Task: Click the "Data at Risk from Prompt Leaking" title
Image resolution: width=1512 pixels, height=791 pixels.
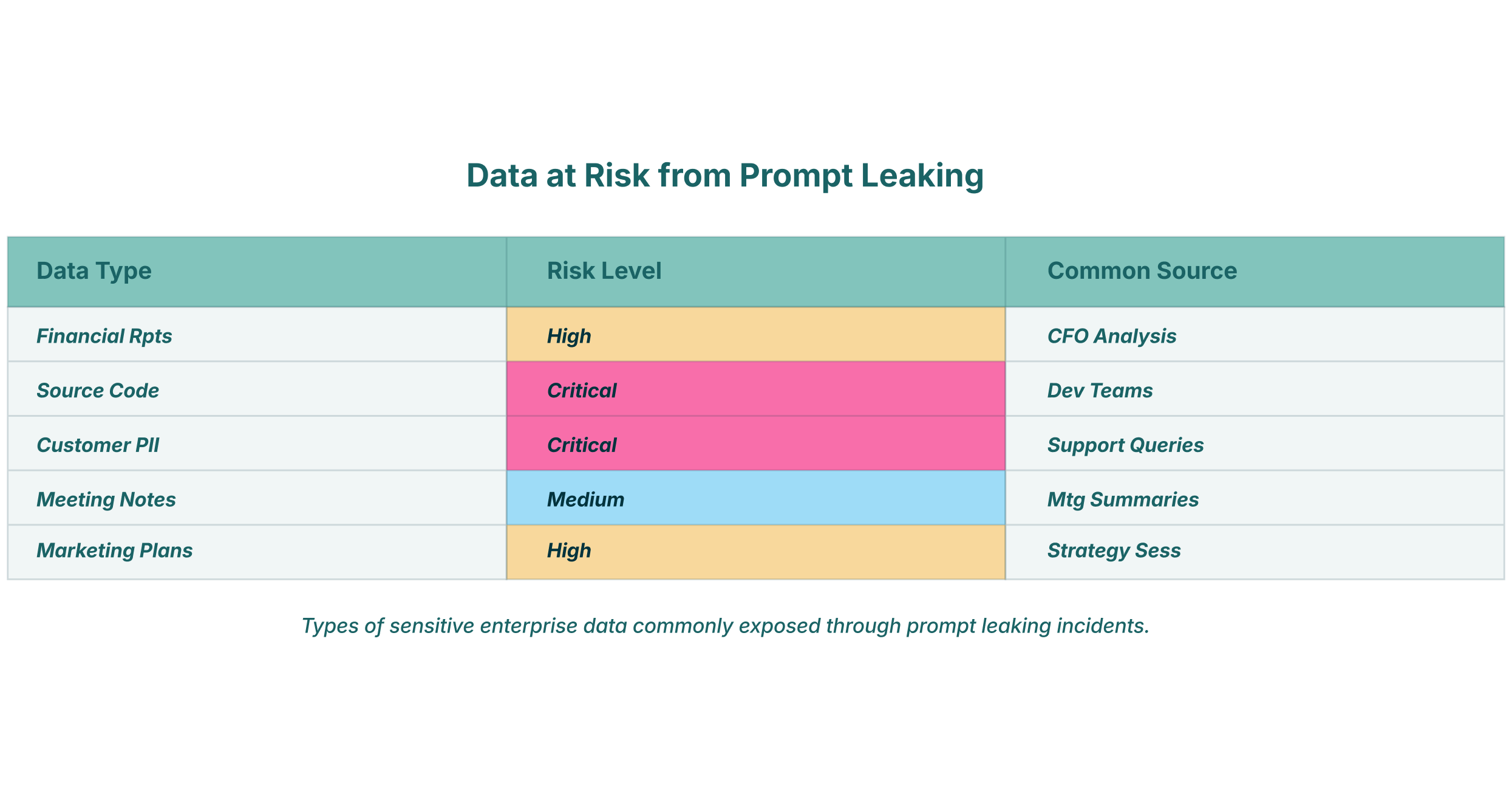Action: pos(725,176)
